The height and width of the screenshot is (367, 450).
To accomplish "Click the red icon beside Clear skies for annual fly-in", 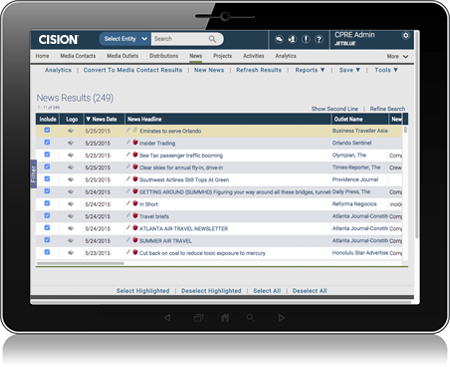I will pos(135,167).
